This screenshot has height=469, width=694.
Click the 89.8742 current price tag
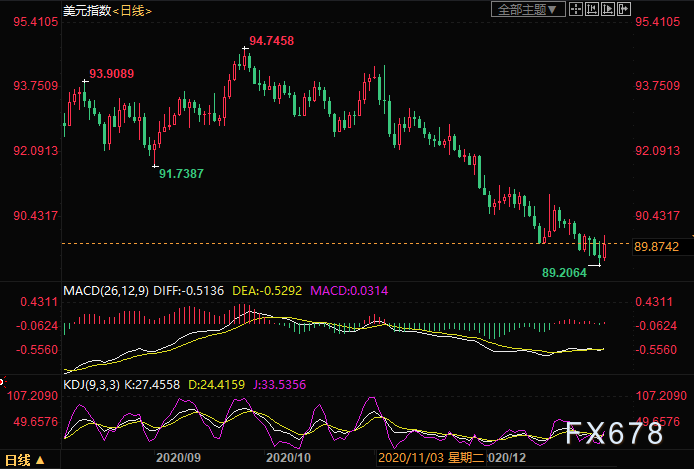[657, 246]
